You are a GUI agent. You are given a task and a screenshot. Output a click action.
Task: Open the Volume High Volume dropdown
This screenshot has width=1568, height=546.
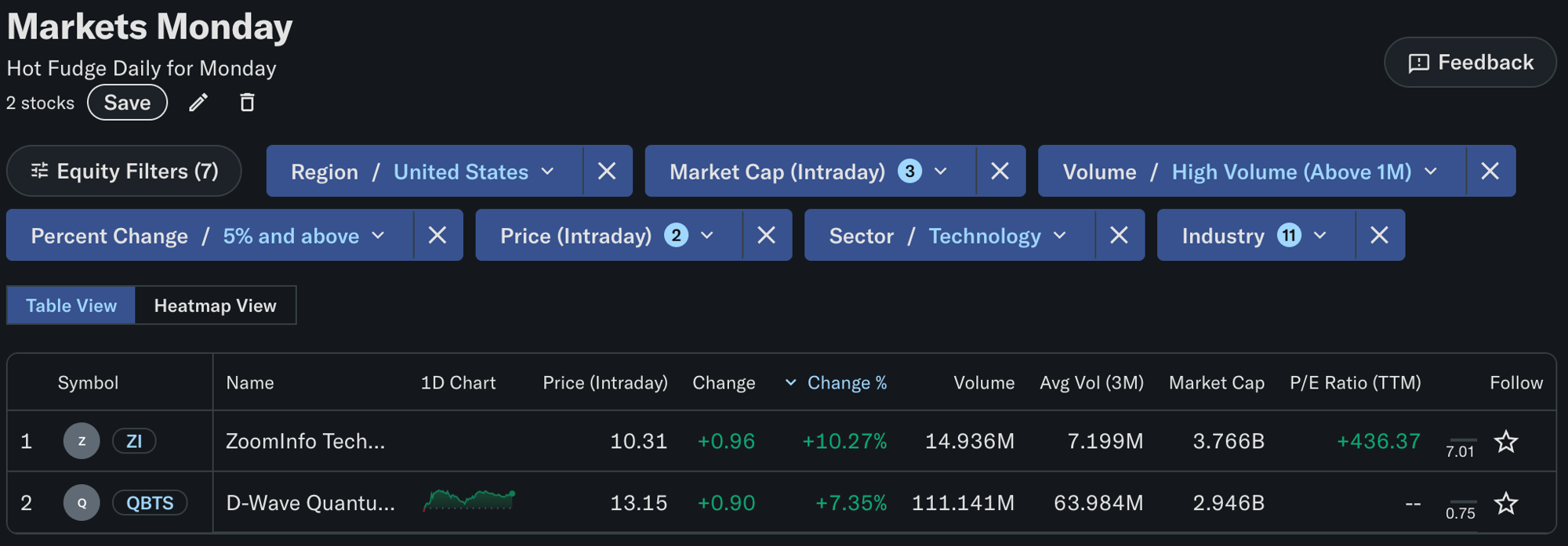click(x=1251, y=171)
